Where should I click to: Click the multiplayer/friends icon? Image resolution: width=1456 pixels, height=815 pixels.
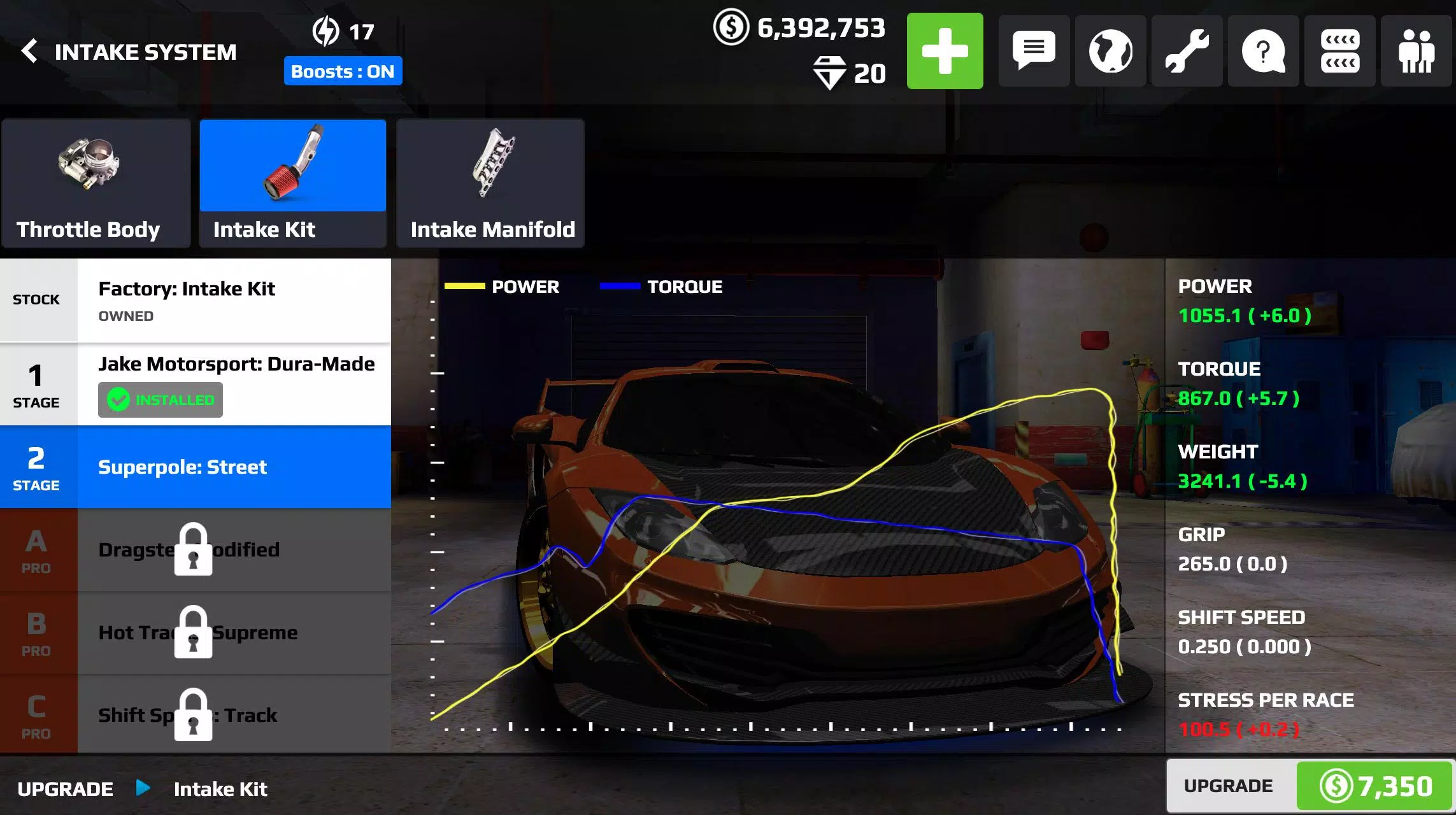click(x=1420, y=51)
